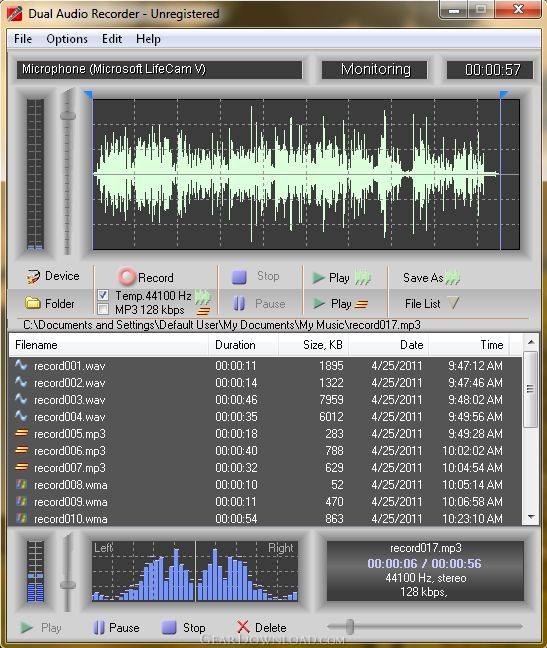Play the MP3 encoded file
This screenshot has height=648, width=547.
tap(340, 304)
